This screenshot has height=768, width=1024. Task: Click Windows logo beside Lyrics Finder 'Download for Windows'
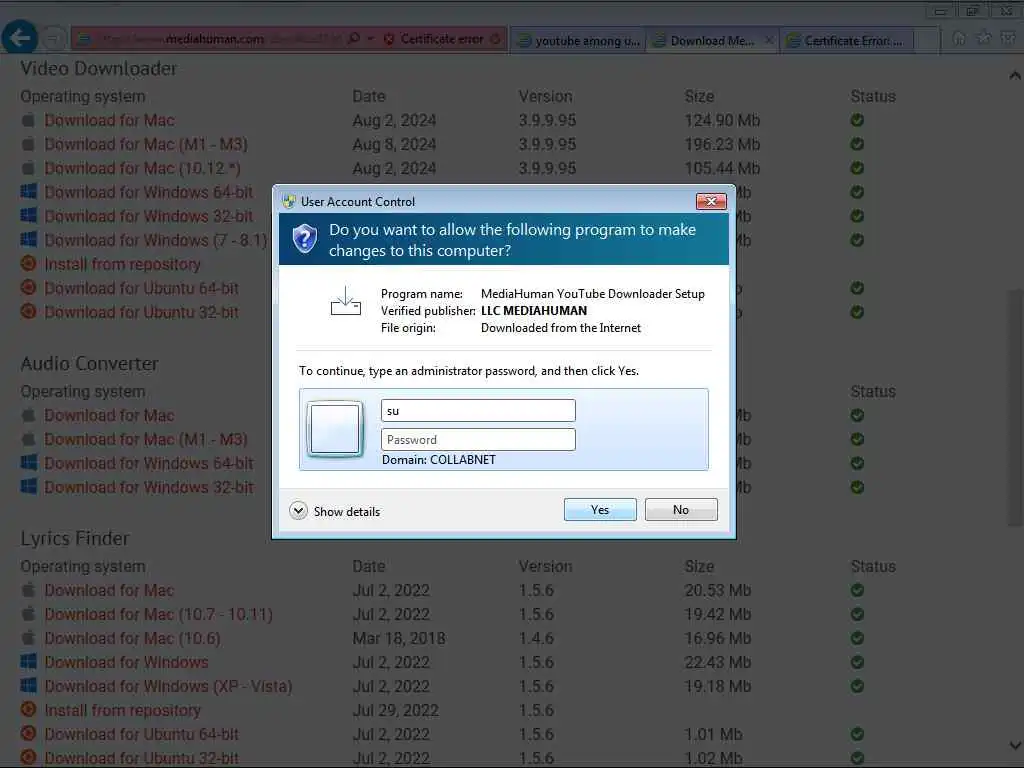(28, 662)
